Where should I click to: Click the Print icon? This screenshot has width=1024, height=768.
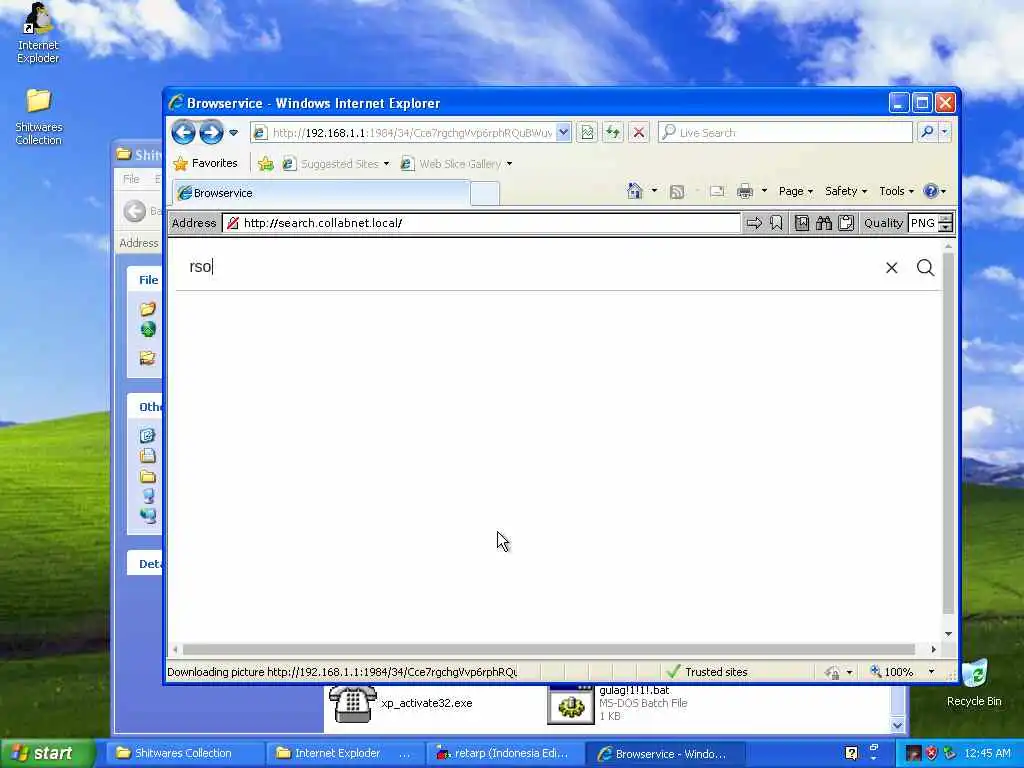(x=745, y=191)
